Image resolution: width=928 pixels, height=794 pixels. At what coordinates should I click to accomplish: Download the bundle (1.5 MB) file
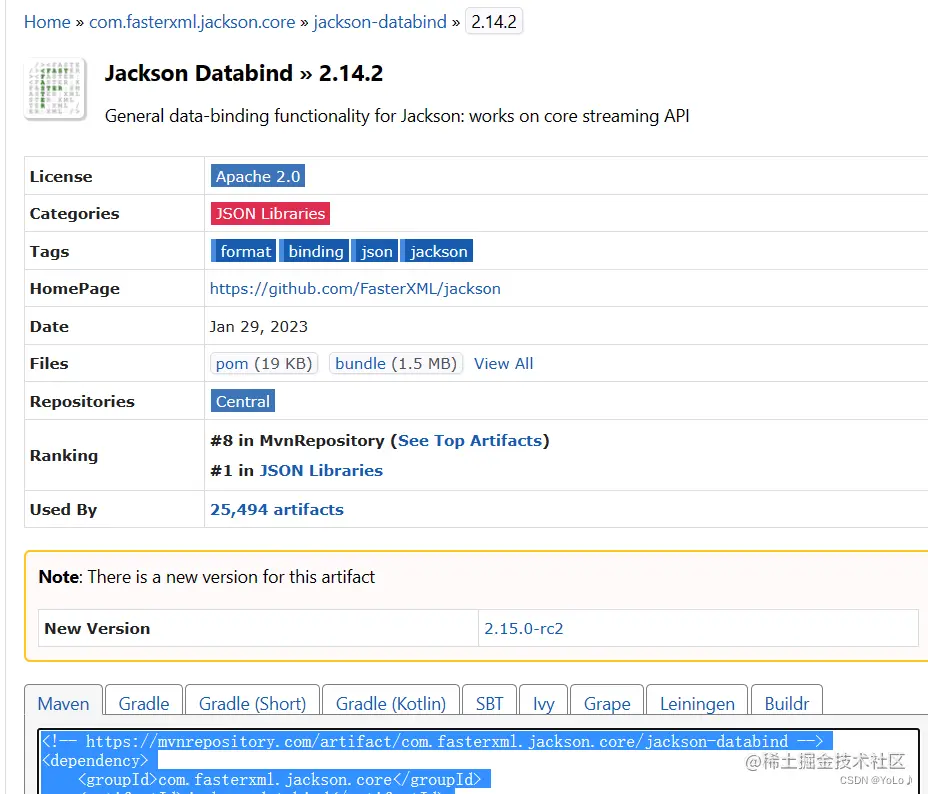(396, 363)
